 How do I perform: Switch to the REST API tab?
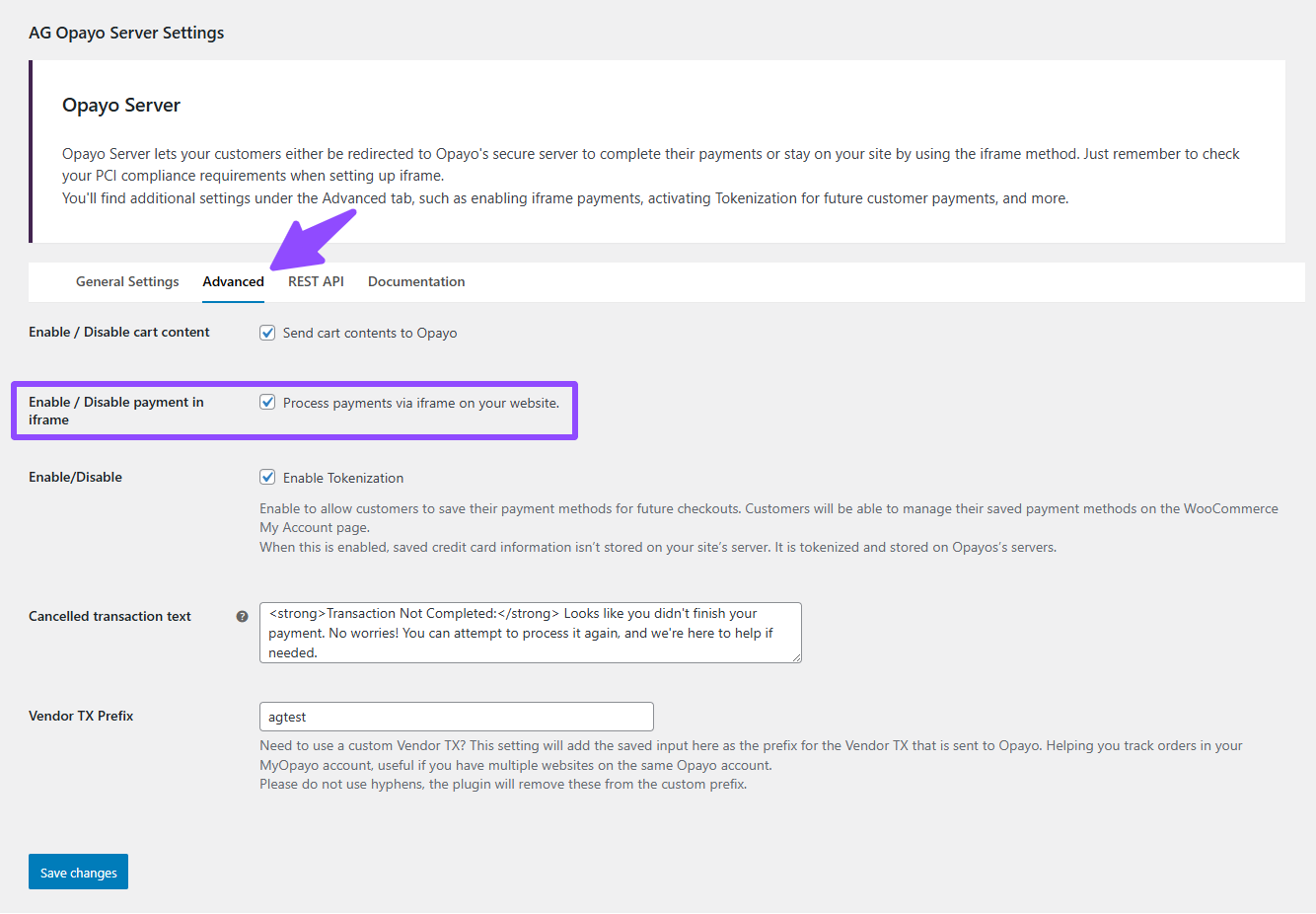pos(316,281)
